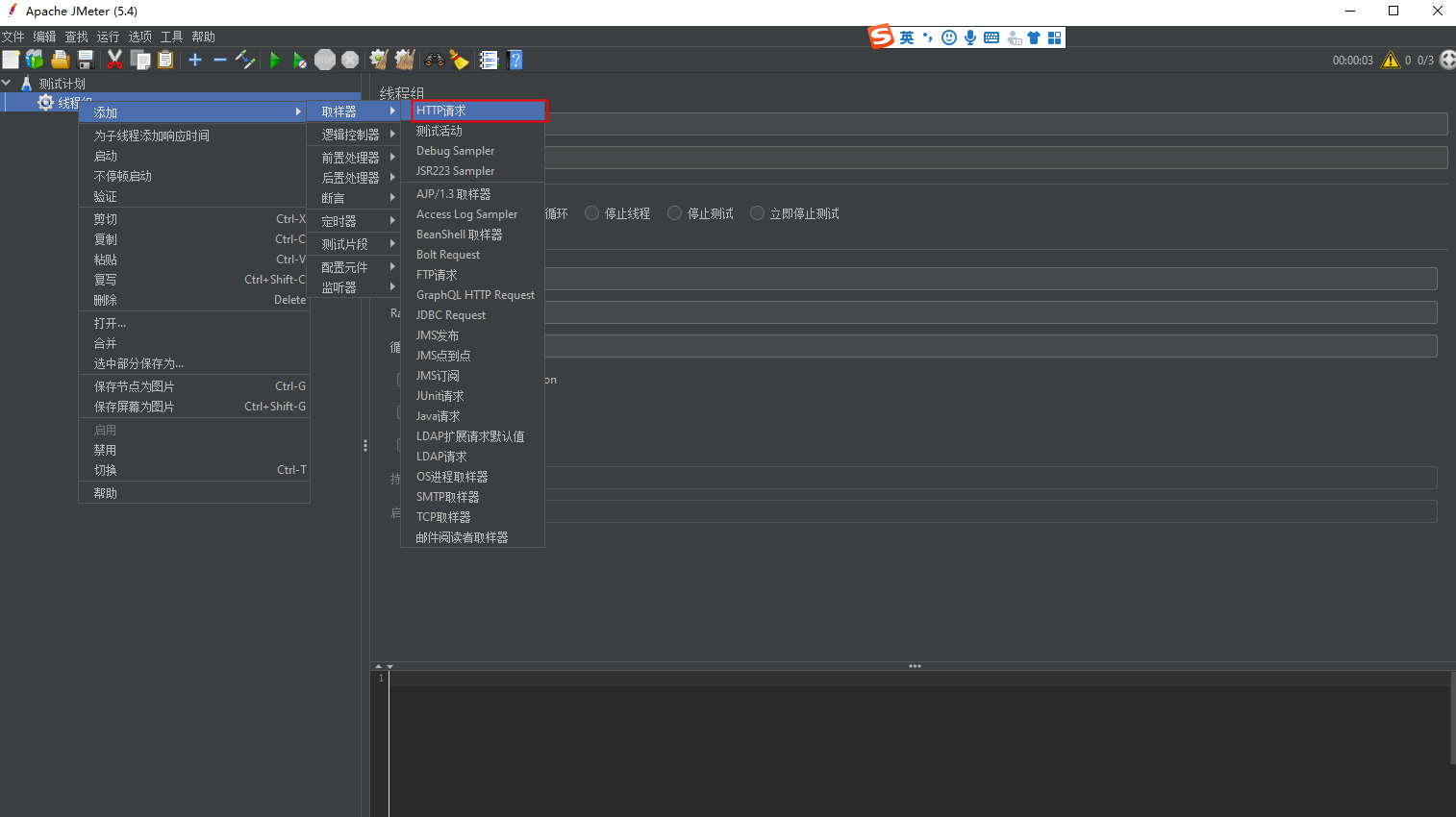
Task: Click the Sogou emoji smiley icon
Action: point(949,37)
